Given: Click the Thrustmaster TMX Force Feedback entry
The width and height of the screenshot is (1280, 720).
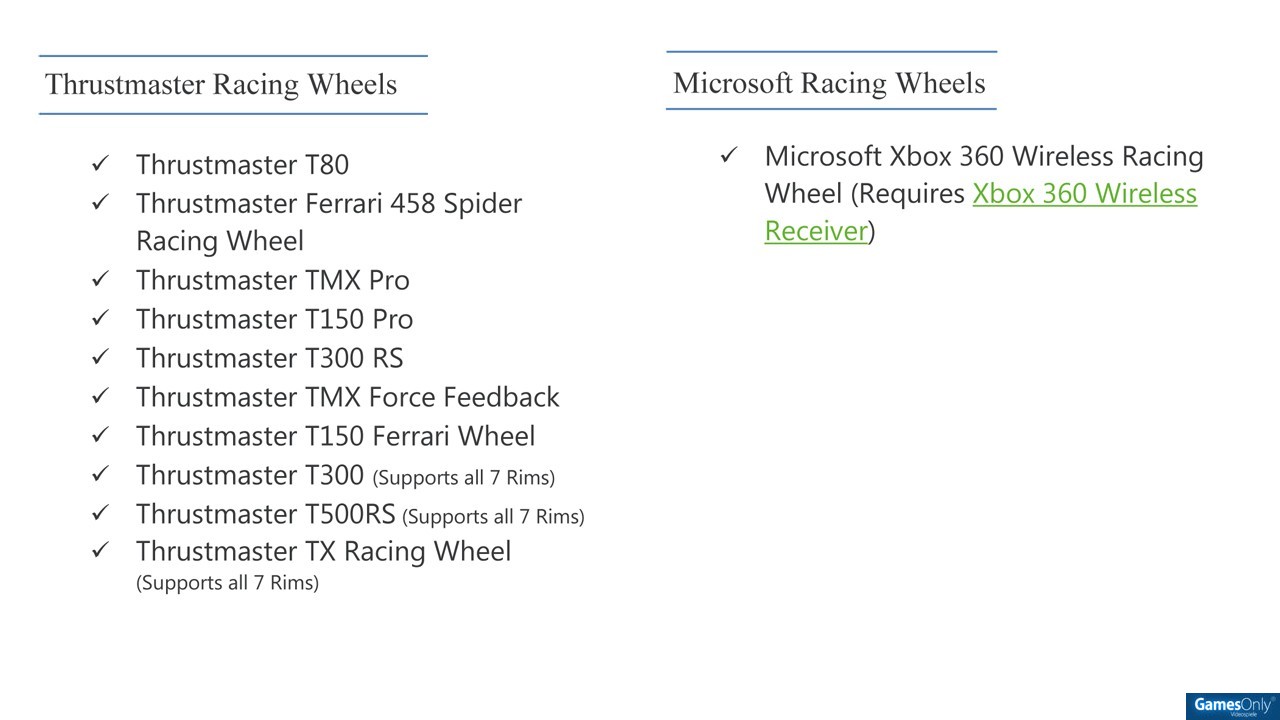Looking at the screenshot, I should tap(348, 397).
